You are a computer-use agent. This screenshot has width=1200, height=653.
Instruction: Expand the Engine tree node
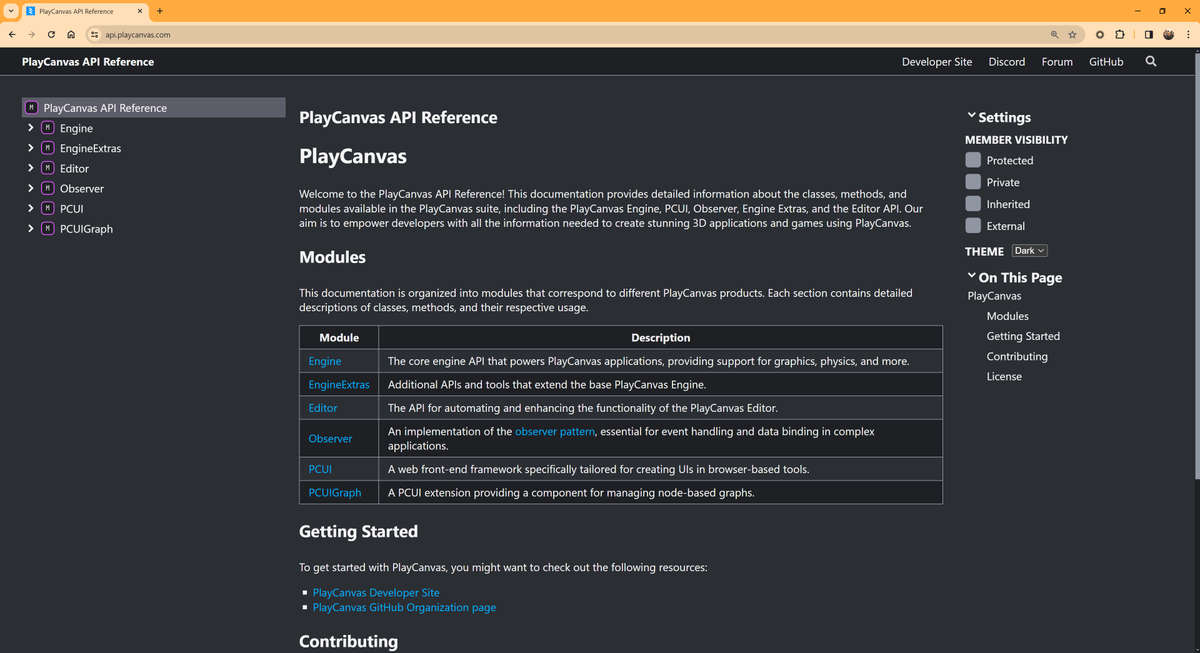coord(32,128)
